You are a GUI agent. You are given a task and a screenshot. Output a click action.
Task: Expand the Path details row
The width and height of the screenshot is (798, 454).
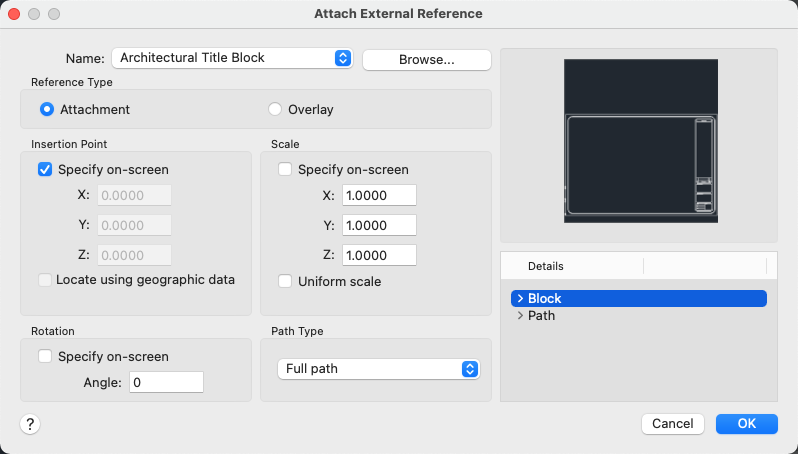tap(520, 316)
